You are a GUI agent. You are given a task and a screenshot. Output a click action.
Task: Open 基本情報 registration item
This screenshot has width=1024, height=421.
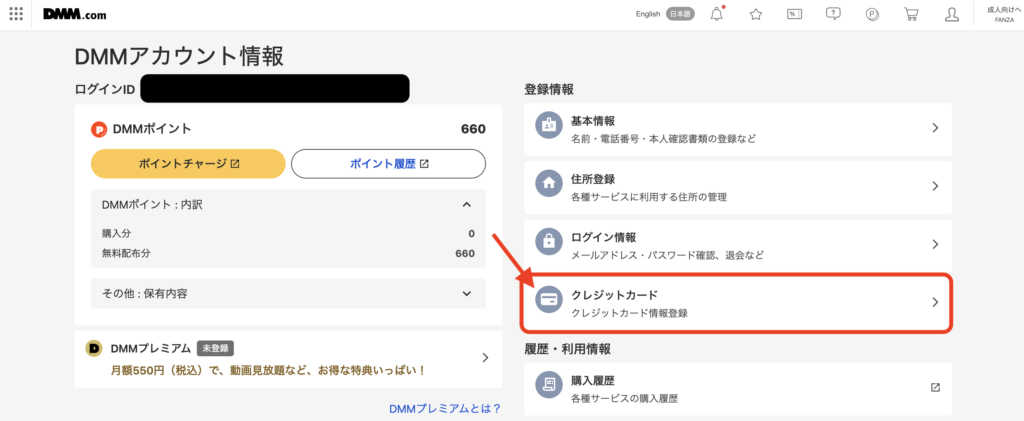(736, 128)
